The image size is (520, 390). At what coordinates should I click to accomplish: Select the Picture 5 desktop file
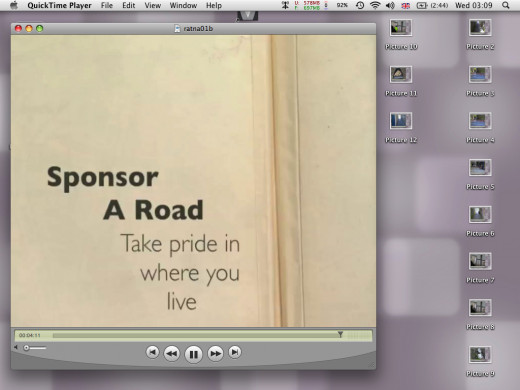[480, 175]
